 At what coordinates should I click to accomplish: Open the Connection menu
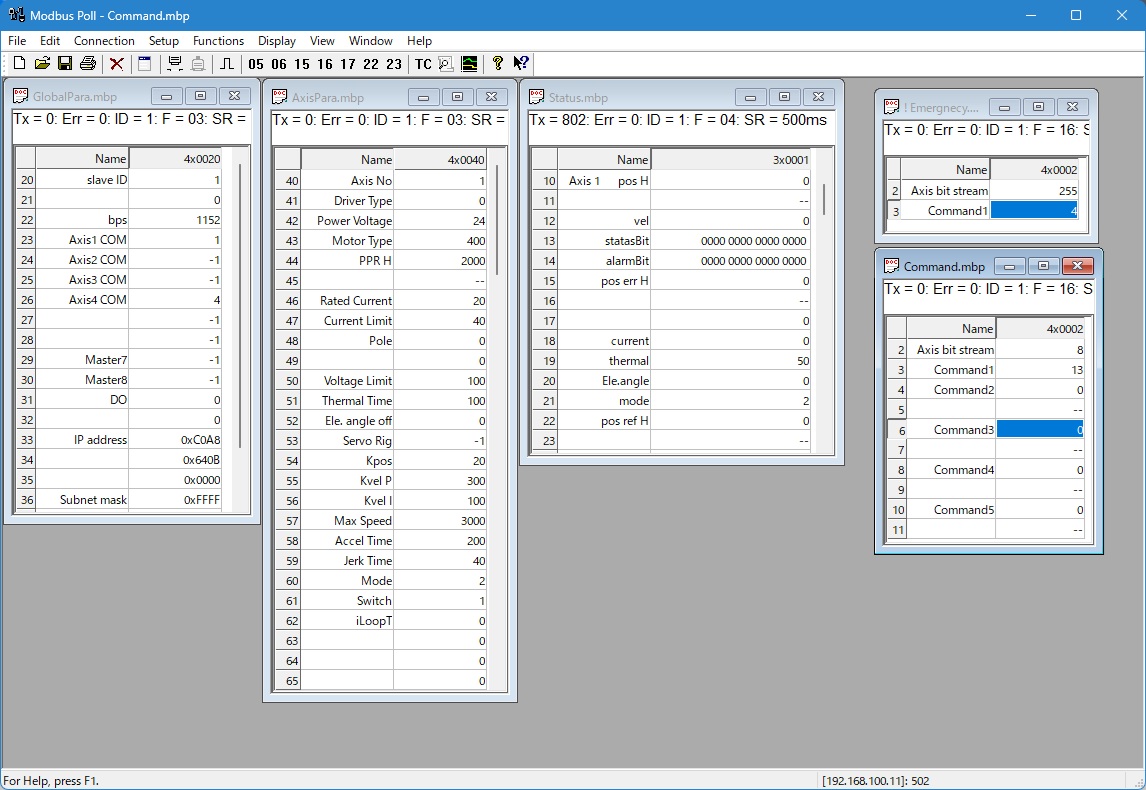point(104,41)
